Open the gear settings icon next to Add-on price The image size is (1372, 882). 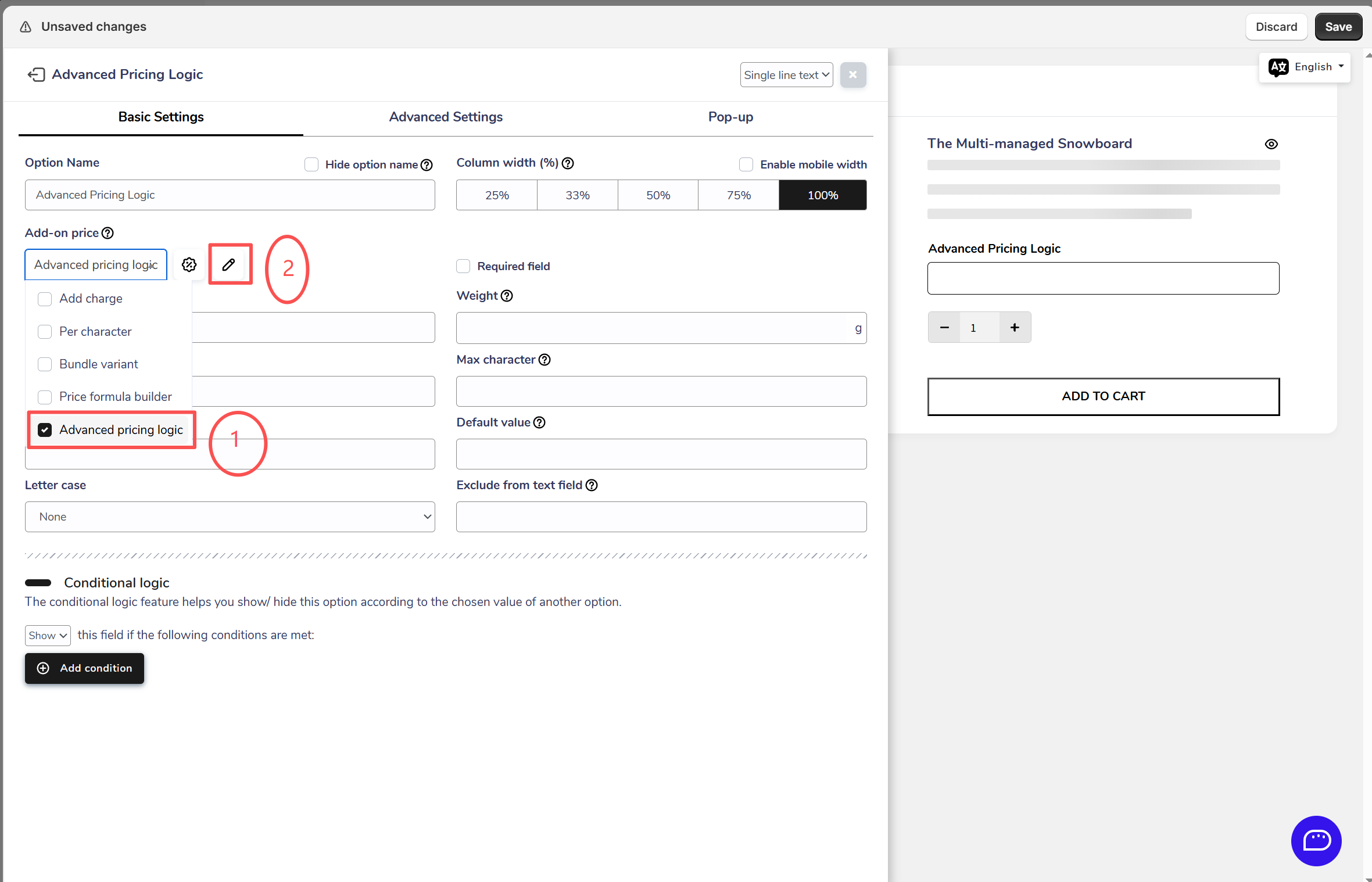[x=189, y=264]
